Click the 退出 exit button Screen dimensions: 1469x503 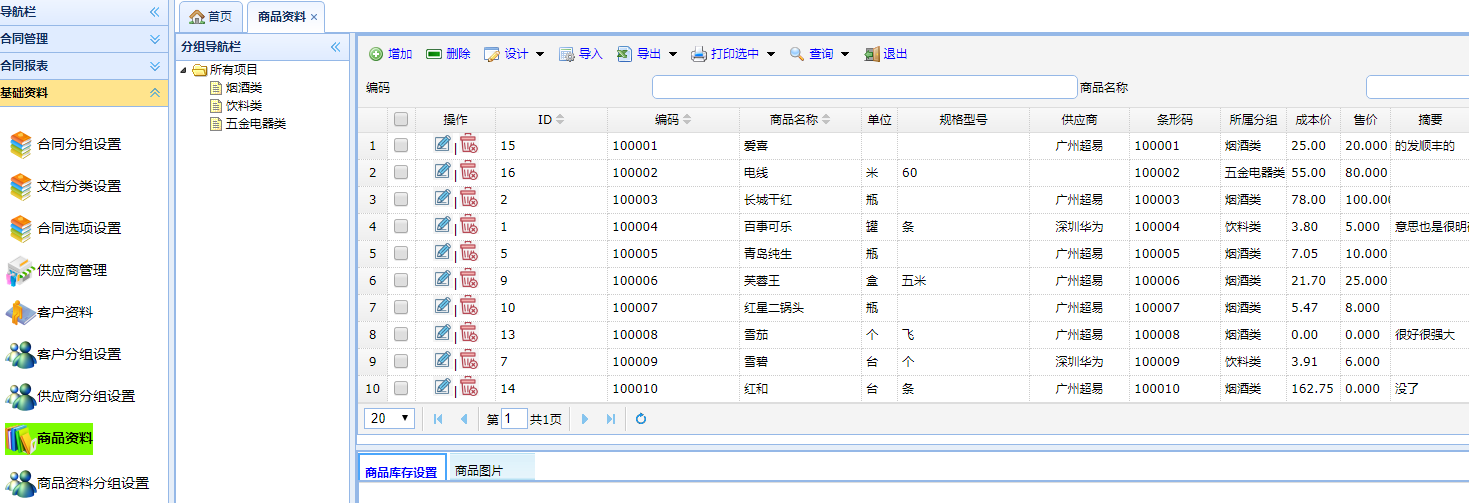pyautogui.click(x=886, y=54)
